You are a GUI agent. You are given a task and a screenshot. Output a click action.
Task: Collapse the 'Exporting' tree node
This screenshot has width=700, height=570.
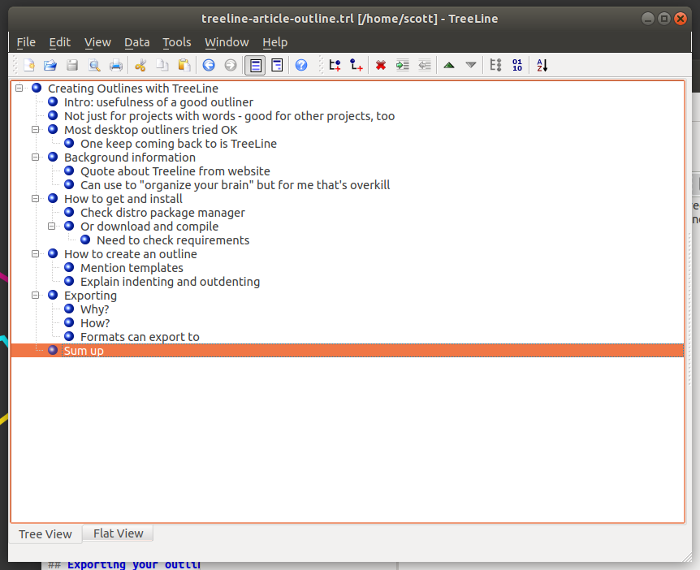(36, 296)
